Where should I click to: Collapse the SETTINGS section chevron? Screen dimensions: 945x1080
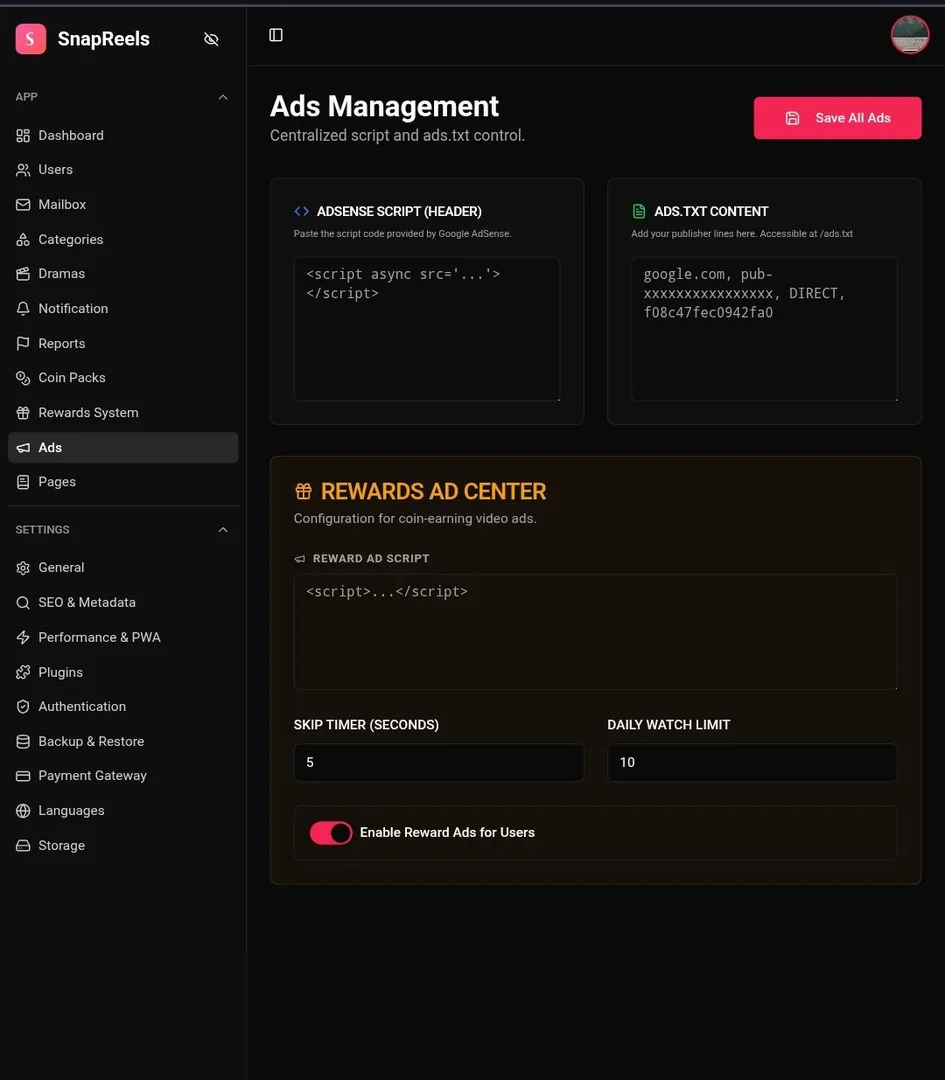click(x=222, y=530)
